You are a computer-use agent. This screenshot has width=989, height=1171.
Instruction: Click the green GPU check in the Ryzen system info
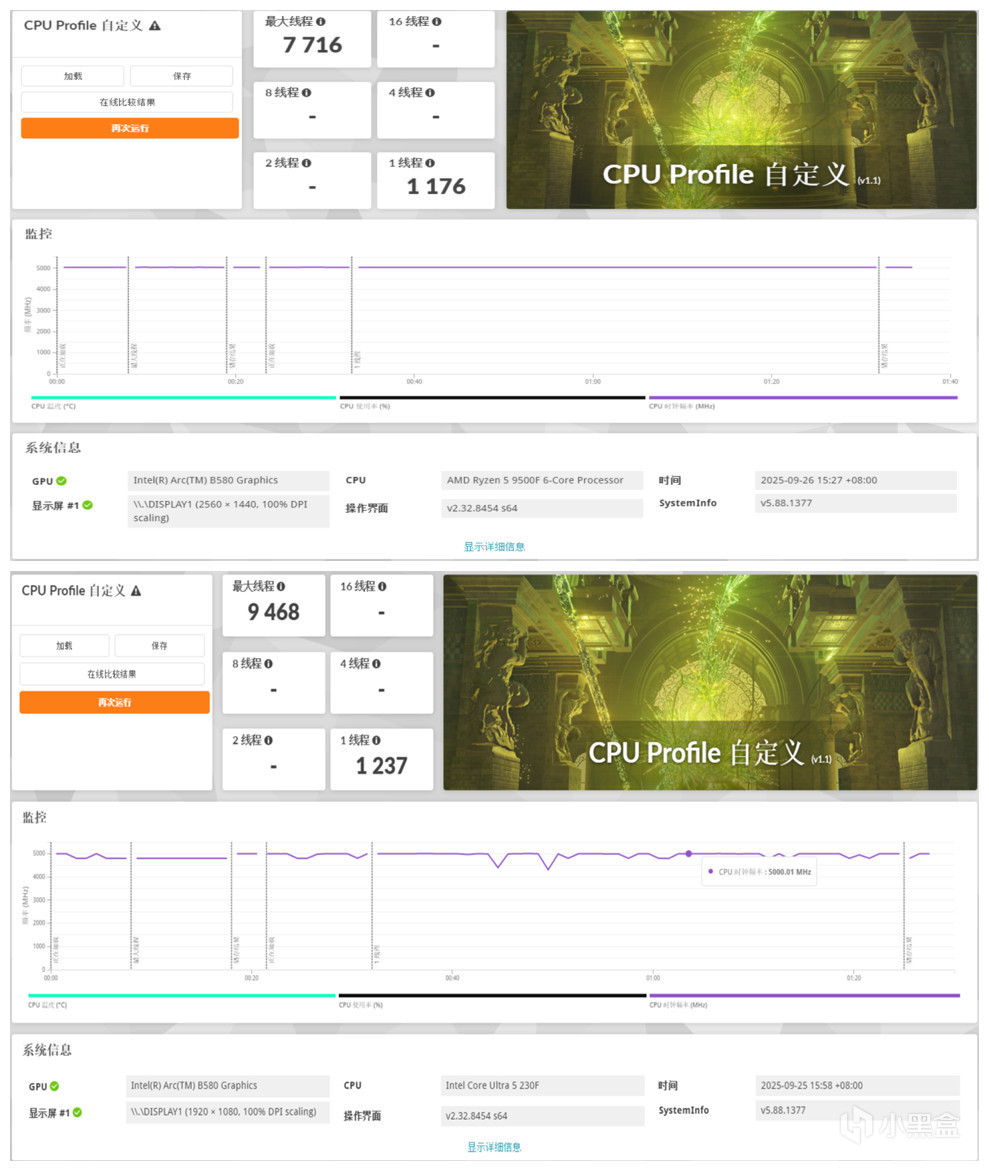pyautogui.click(x=61, y=481)
